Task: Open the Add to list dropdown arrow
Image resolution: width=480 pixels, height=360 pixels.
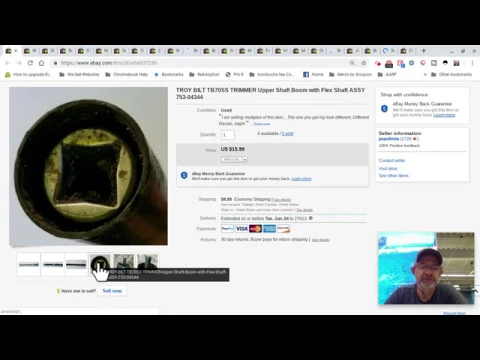Action: coord(245,160)
